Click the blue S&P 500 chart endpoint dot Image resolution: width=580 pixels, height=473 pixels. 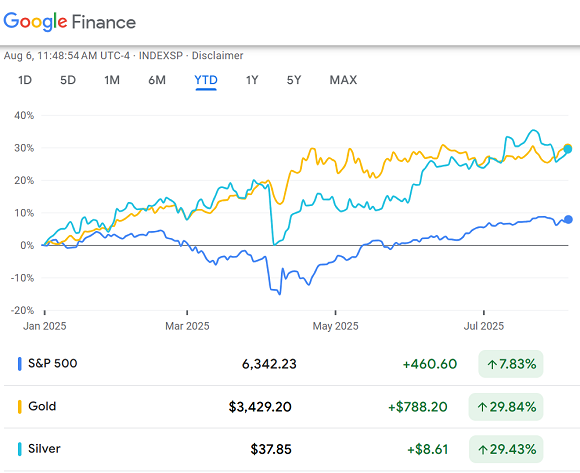(568, 219)
